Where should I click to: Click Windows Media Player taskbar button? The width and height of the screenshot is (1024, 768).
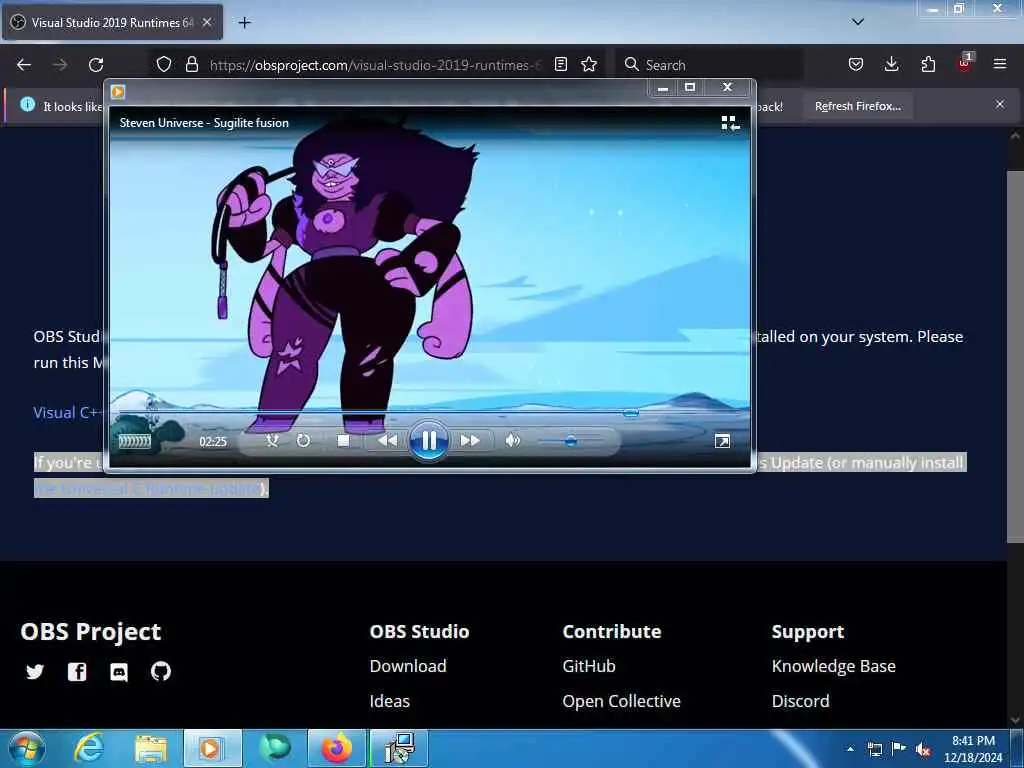212,748
